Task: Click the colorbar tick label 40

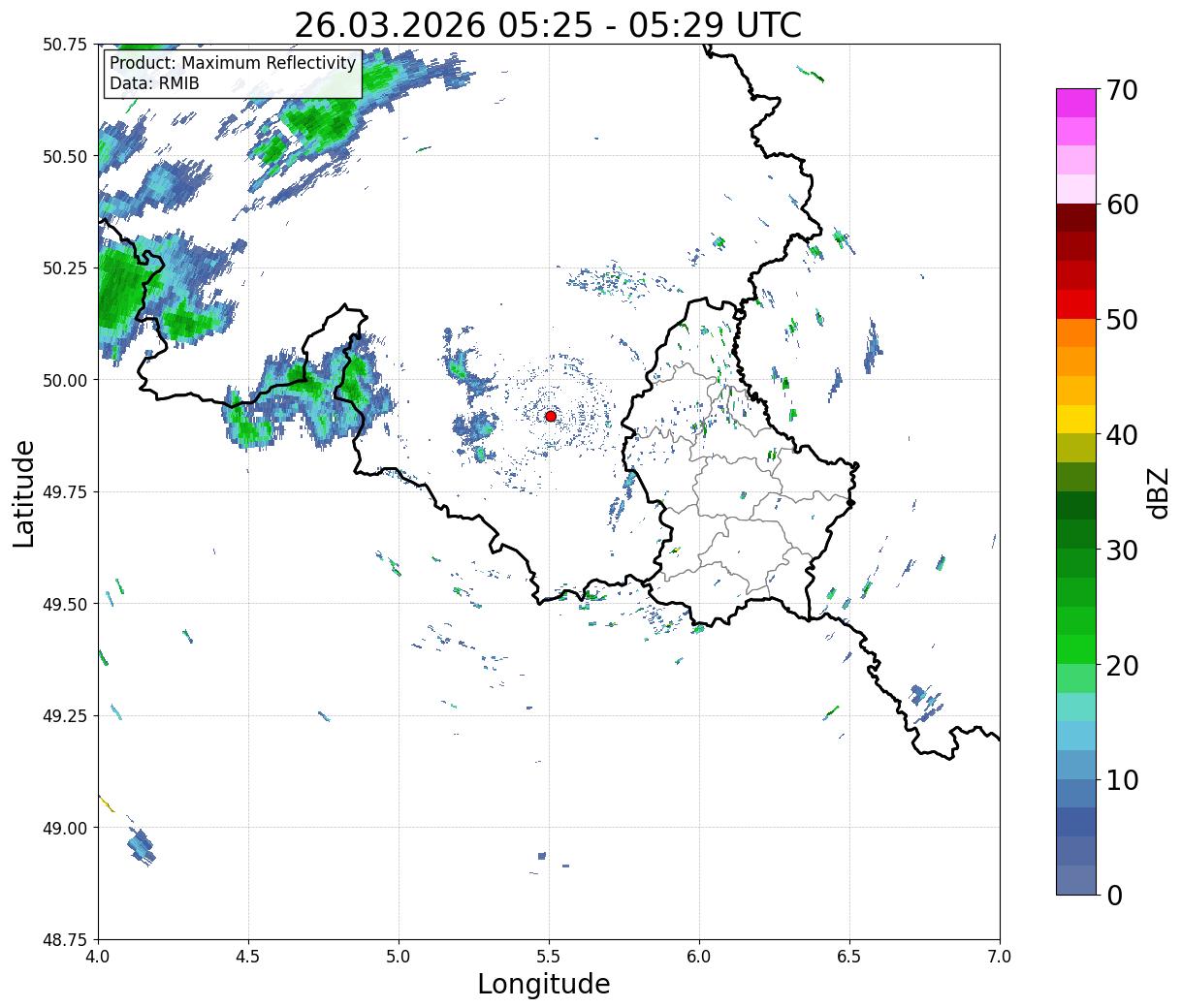Action: [1121, 434]
